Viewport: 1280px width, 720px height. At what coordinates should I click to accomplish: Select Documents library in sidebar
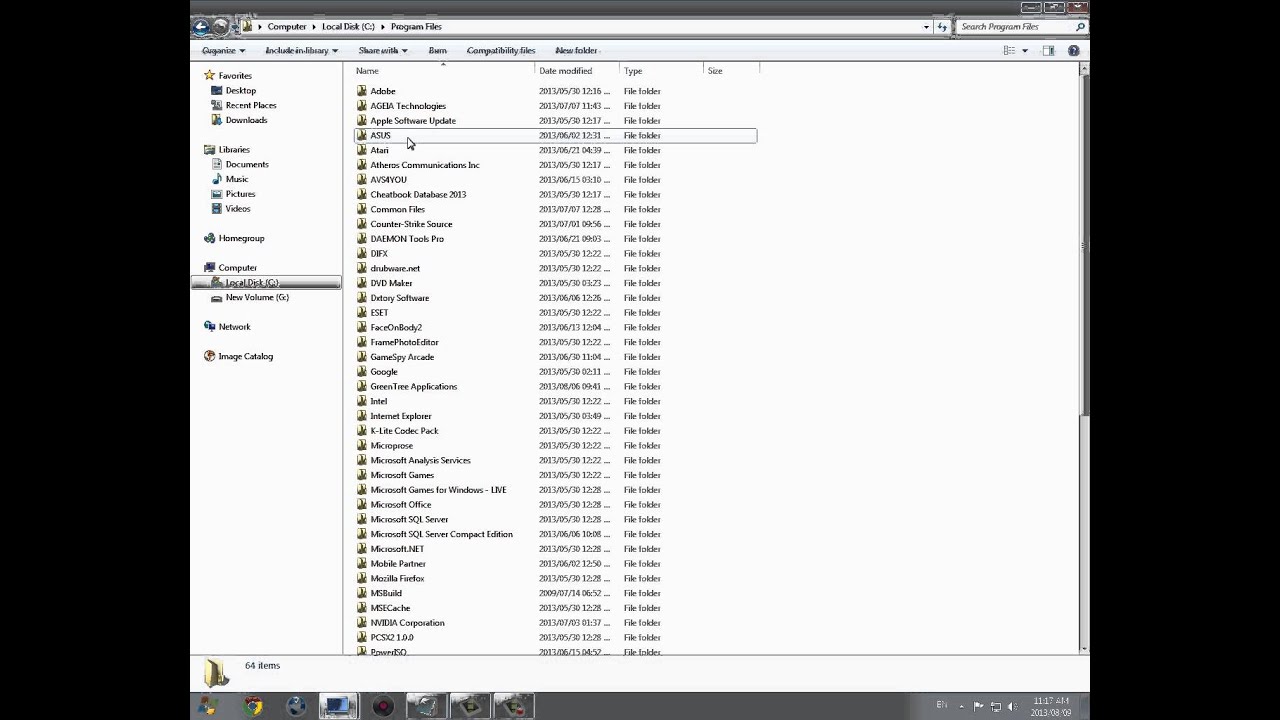247,164
